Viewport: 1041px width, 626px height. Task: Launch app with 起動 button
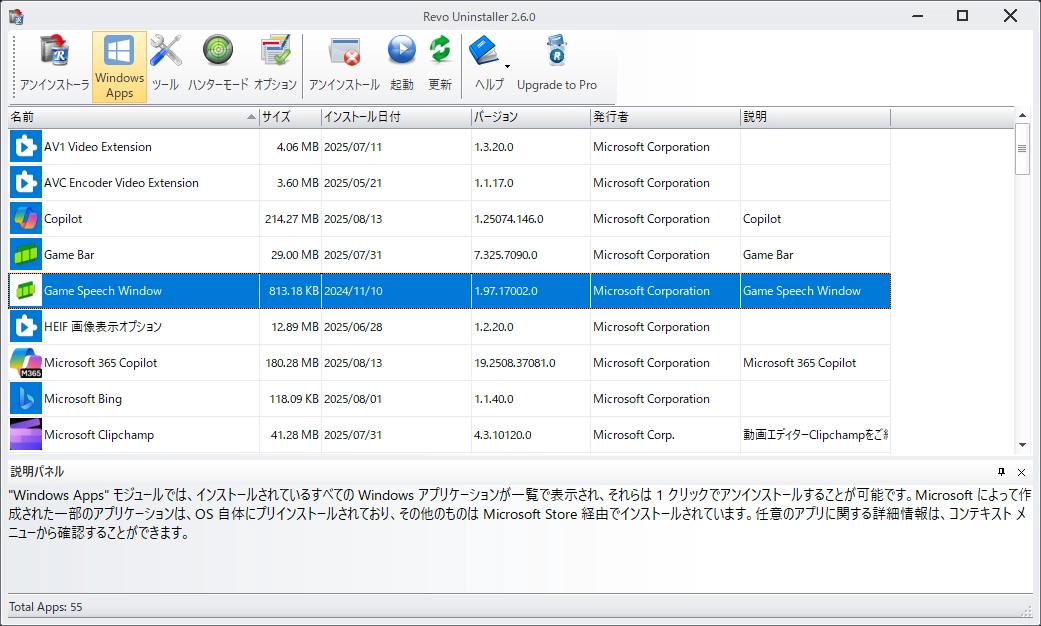[402, 66]
